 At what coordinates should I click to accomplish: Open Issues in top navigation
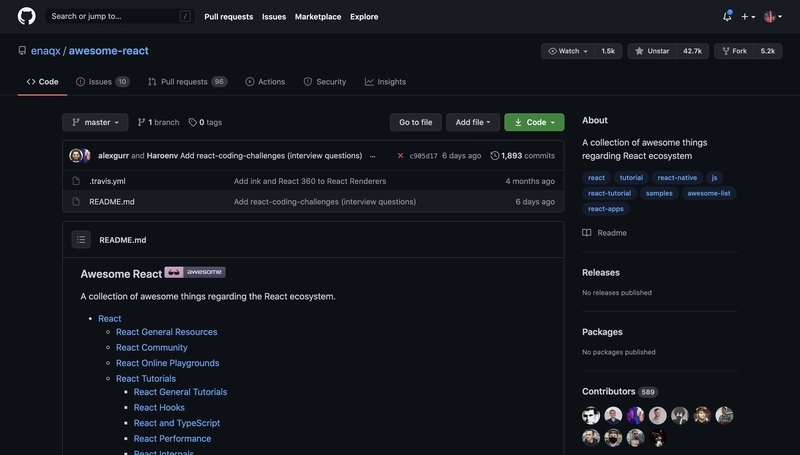pyautogui.click(x=274, y=17)
